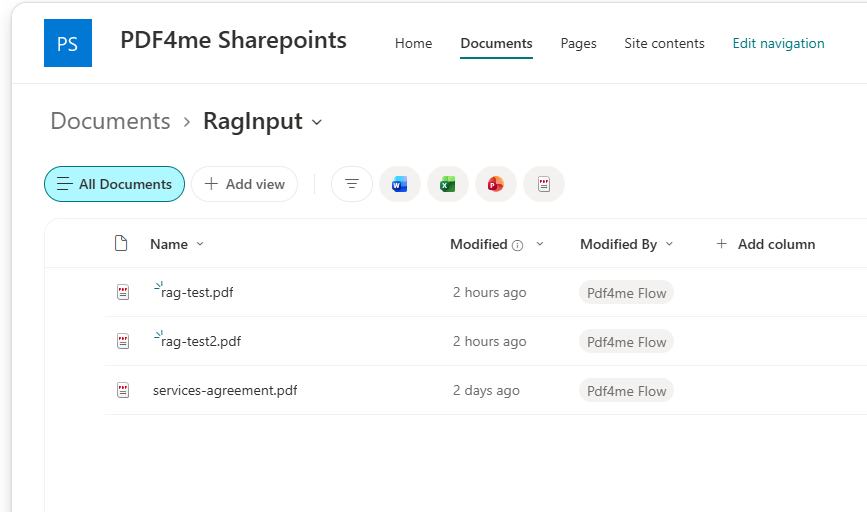This screenshot has height=512, width=867.
Task: Open the filter options icon
Action: pyautogui.click(x=352, y=184)
